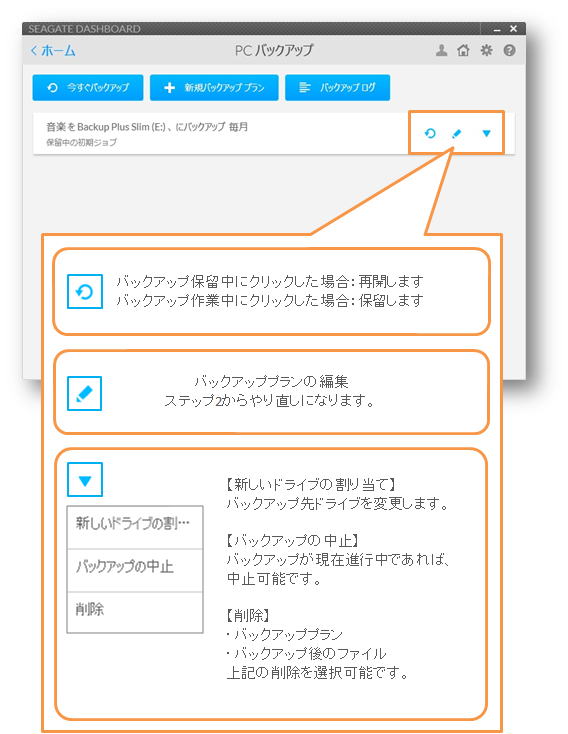Select 新しいドライブの割… menu entry
Viewport: 568px width, 734px height.
(x=135, y=527)
